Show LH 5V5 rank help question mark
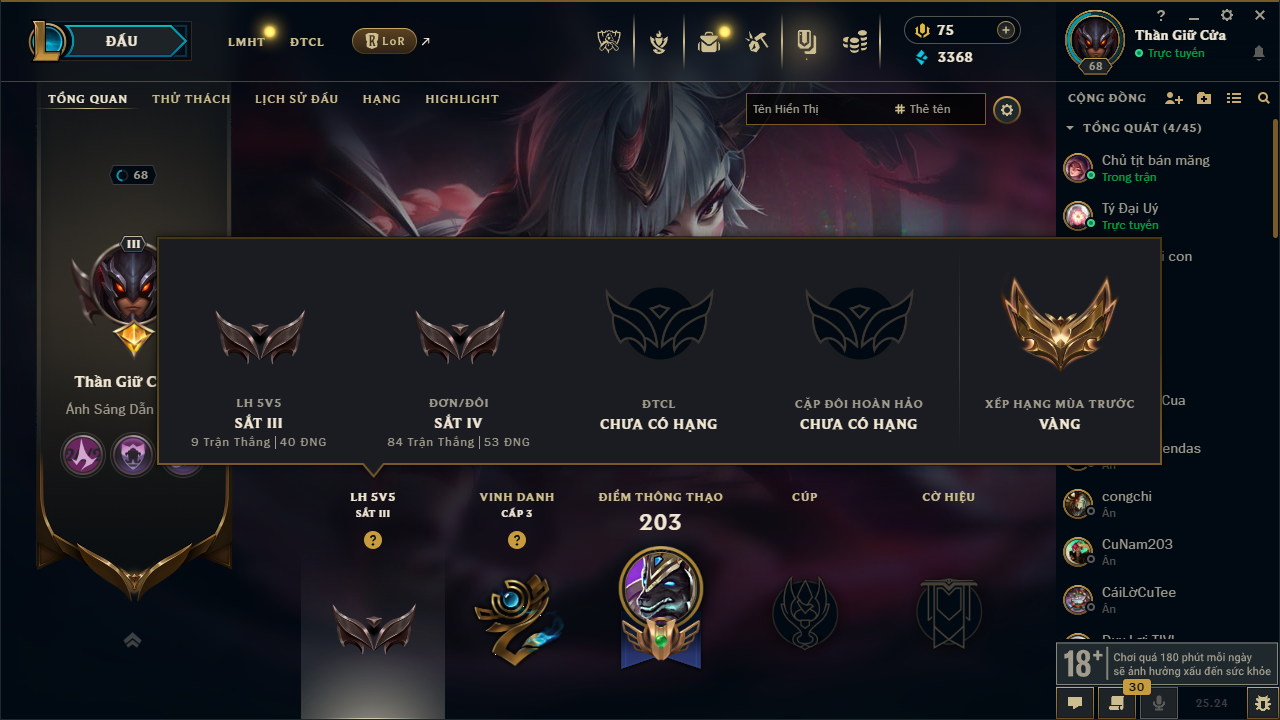The image size is (1280, 720). [x=373, y=540]
